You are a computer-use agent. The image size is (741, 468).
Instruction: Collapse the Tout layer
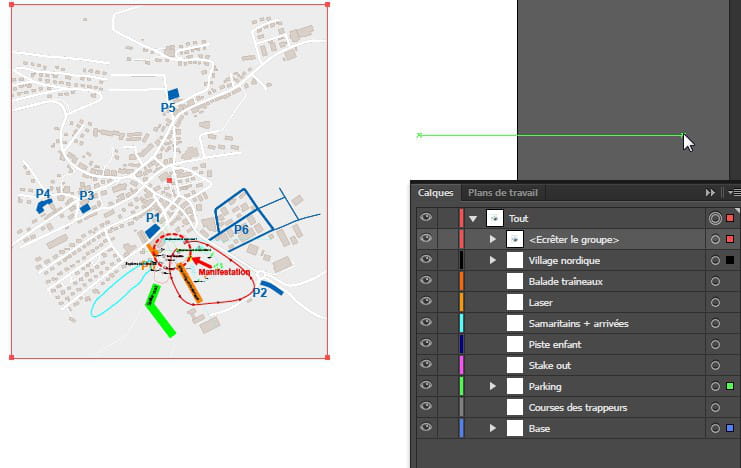[473, 218]
